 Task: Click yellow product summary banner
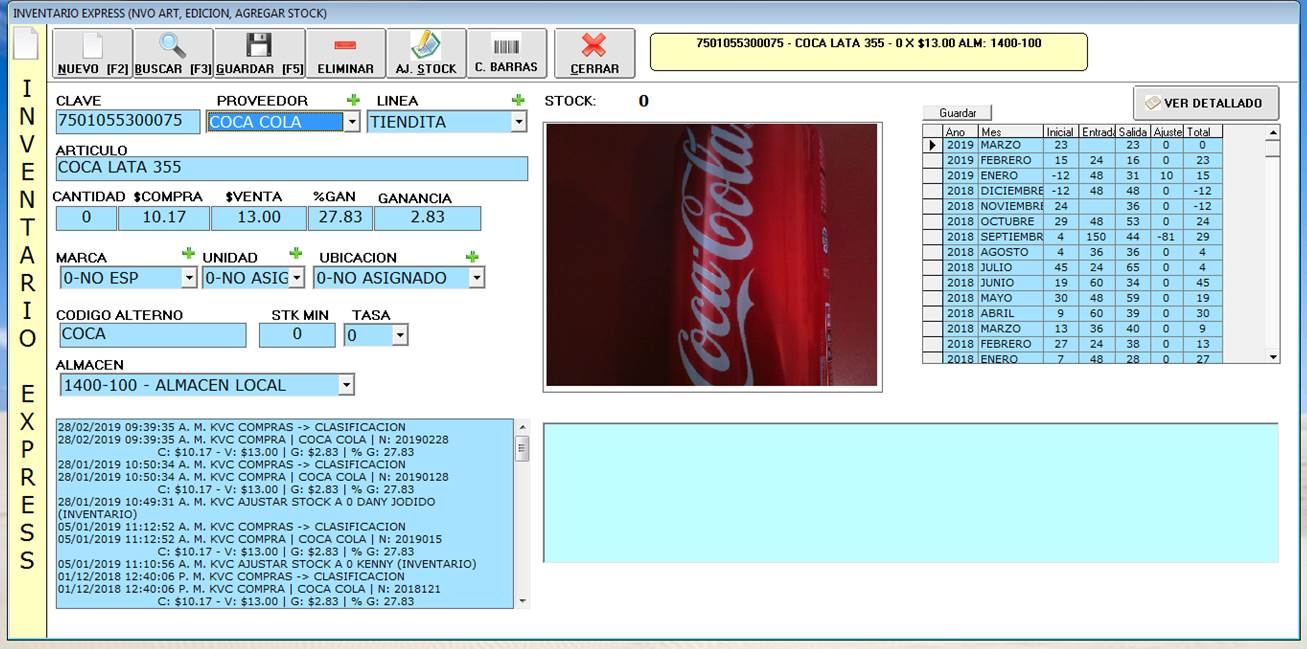click(x=868, y=52)
